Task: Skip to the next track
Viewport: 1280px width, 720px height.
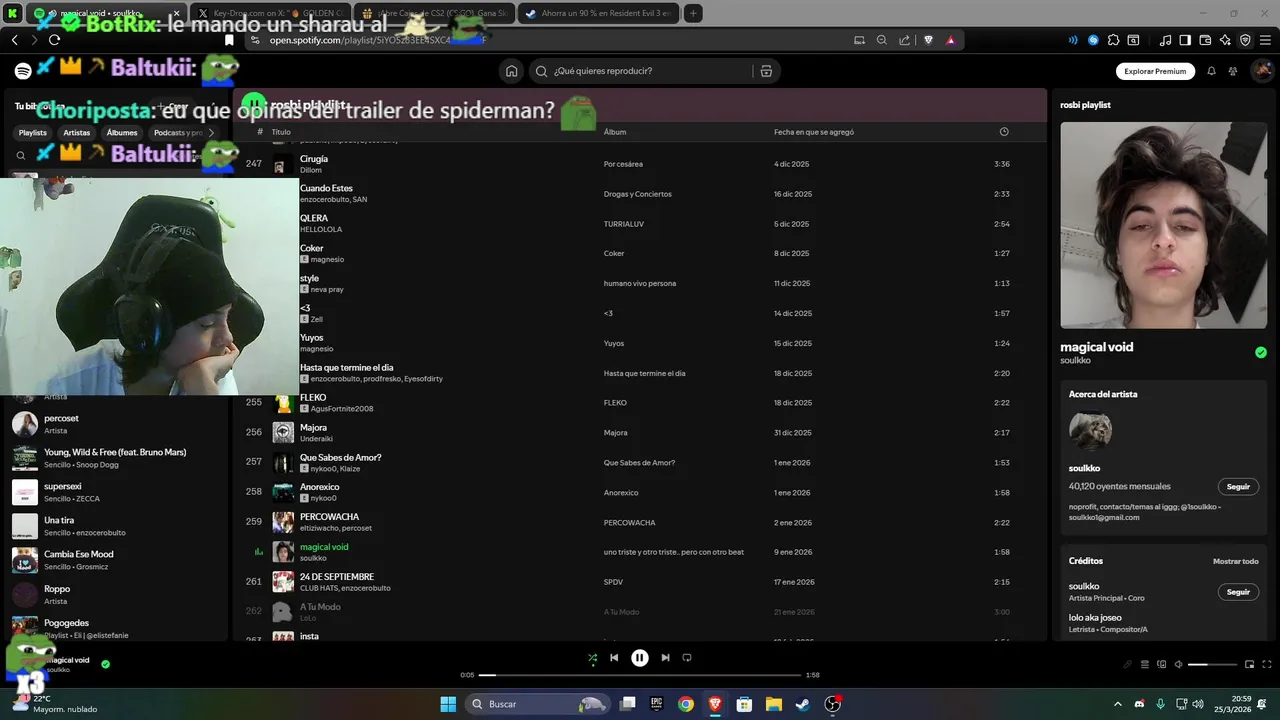Action: (665, 658)
